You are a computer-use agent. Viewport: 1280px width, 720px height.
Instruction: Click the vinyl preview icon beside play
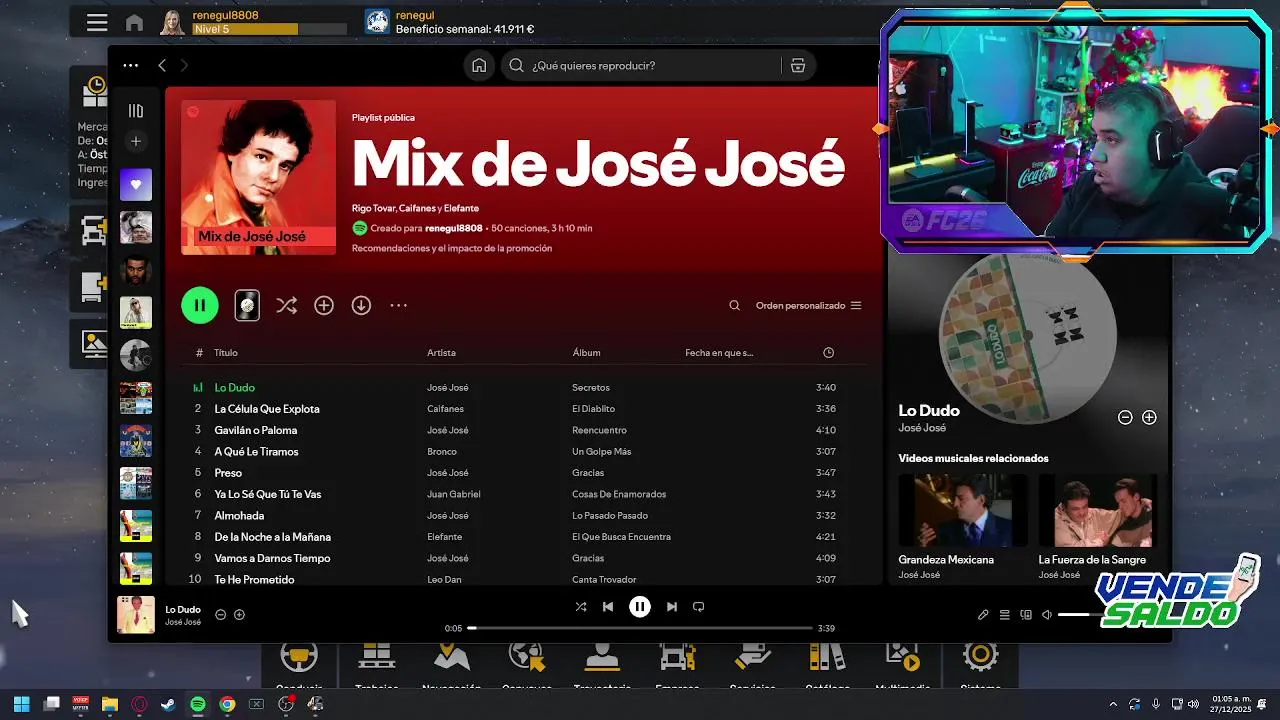247,305
